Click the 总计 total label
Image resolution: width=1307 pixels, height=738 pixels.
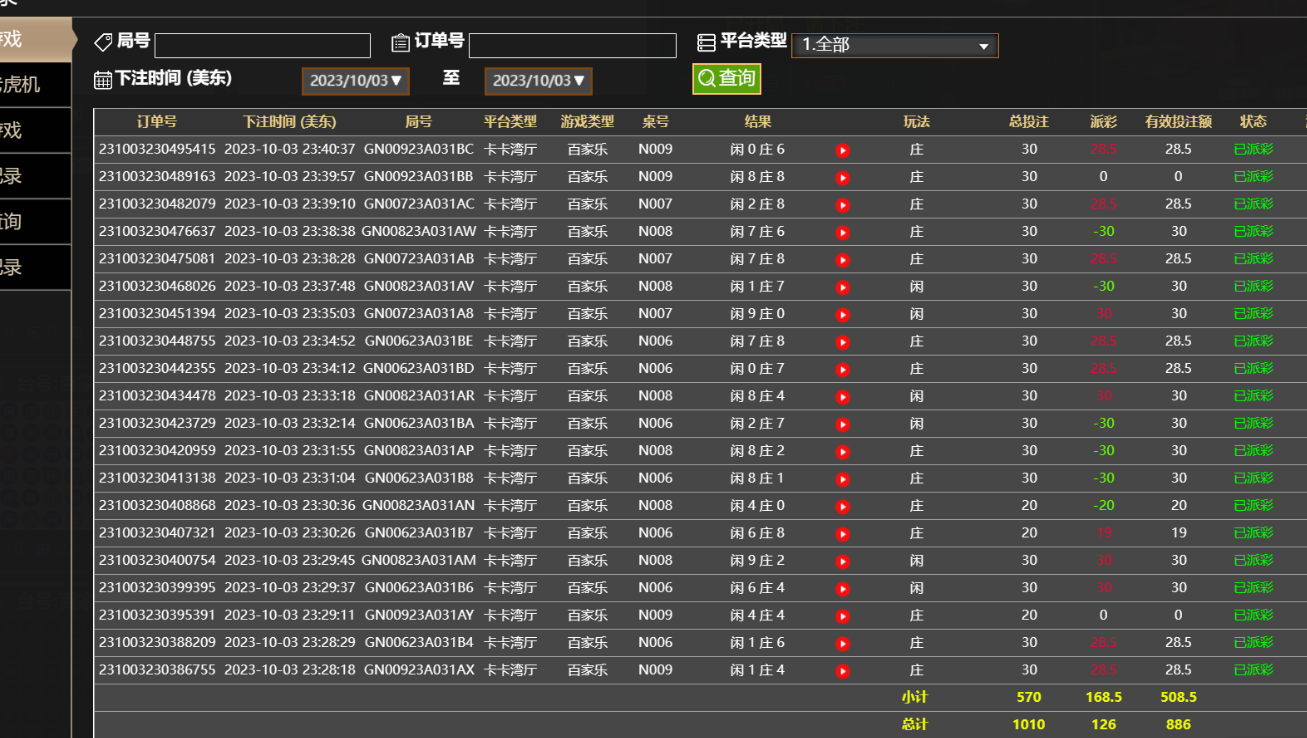tap(914, 725)
